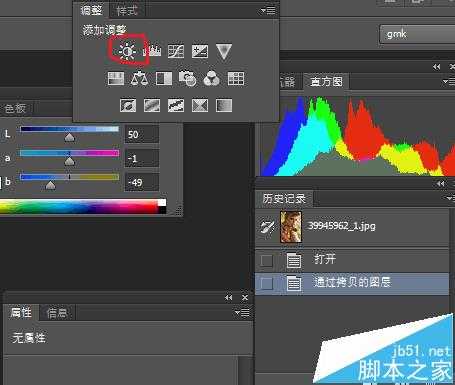The width and height of the screenshot is (455, 385).
Task: Add a Curves adjustment
Action: [x=176, y=51]
